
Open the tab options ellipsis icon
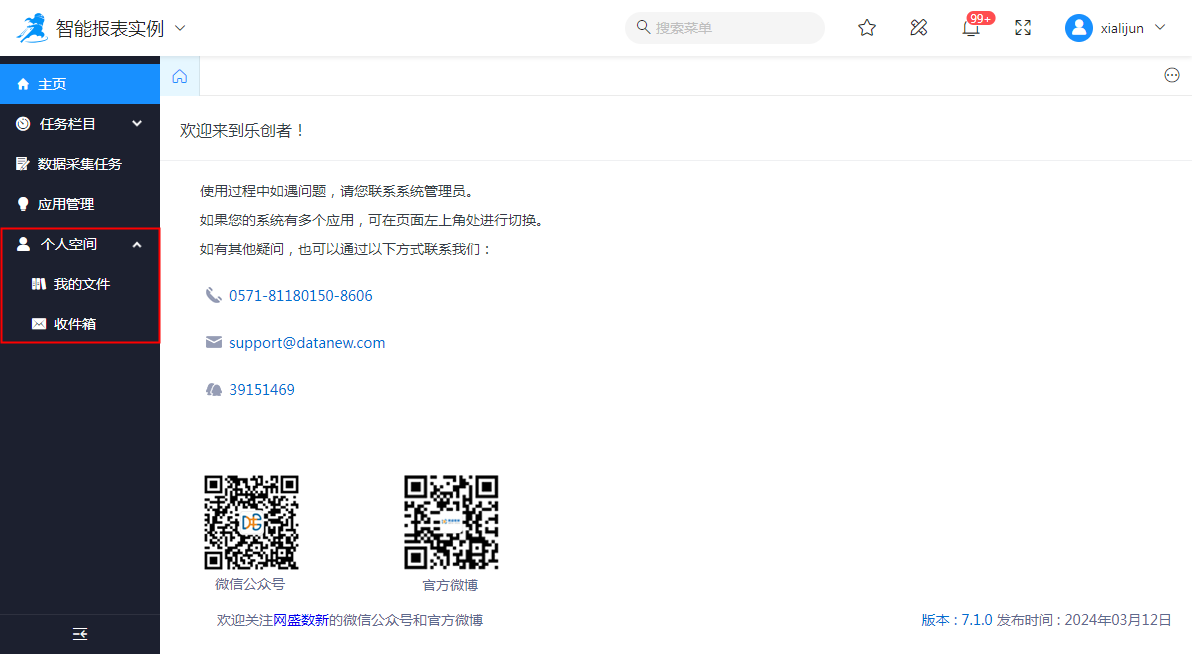(x=1172, y=76)
